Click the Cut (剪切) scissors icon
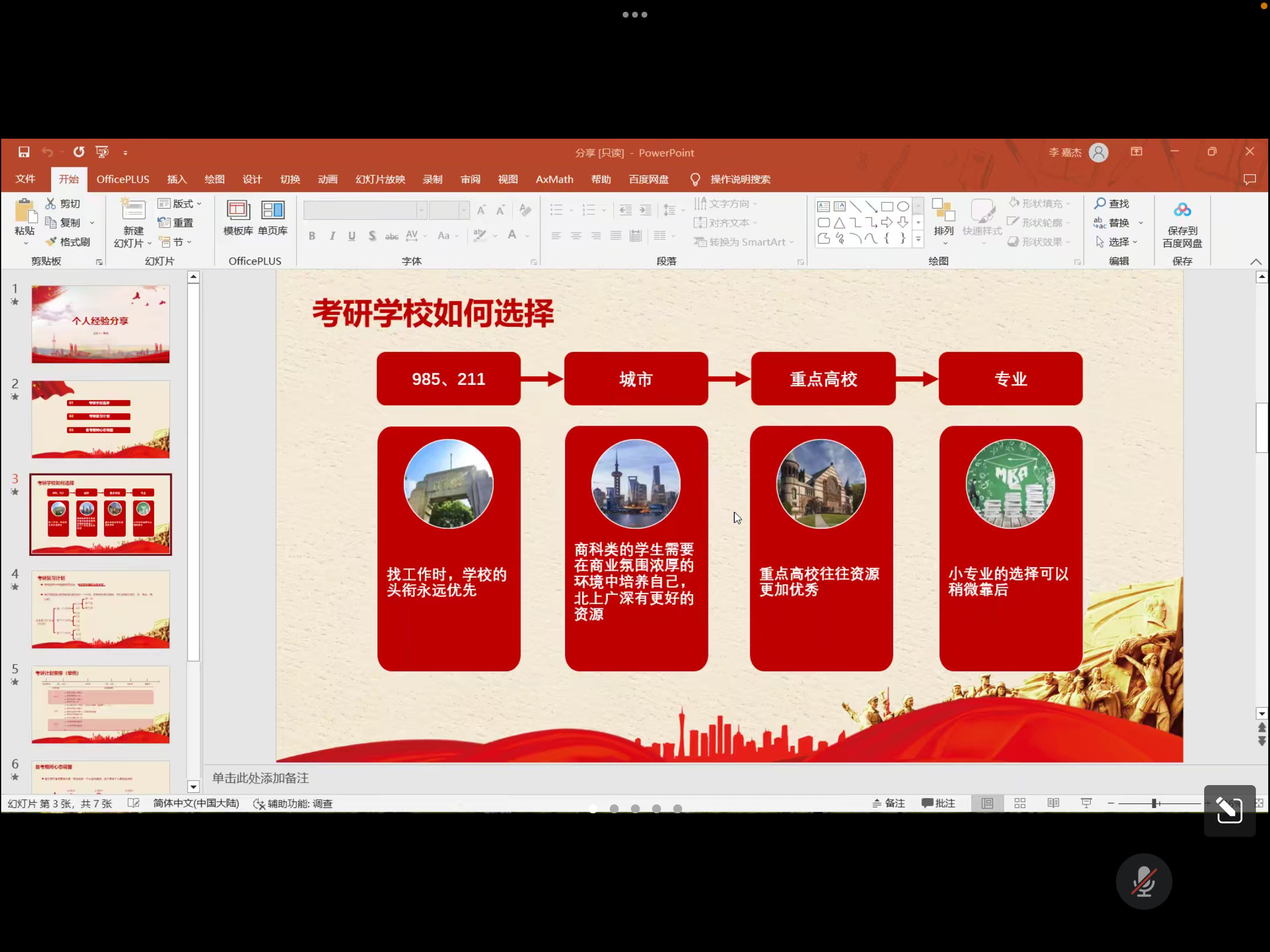This screenshot has height=952, width=1270. click(x=51, y=203)
